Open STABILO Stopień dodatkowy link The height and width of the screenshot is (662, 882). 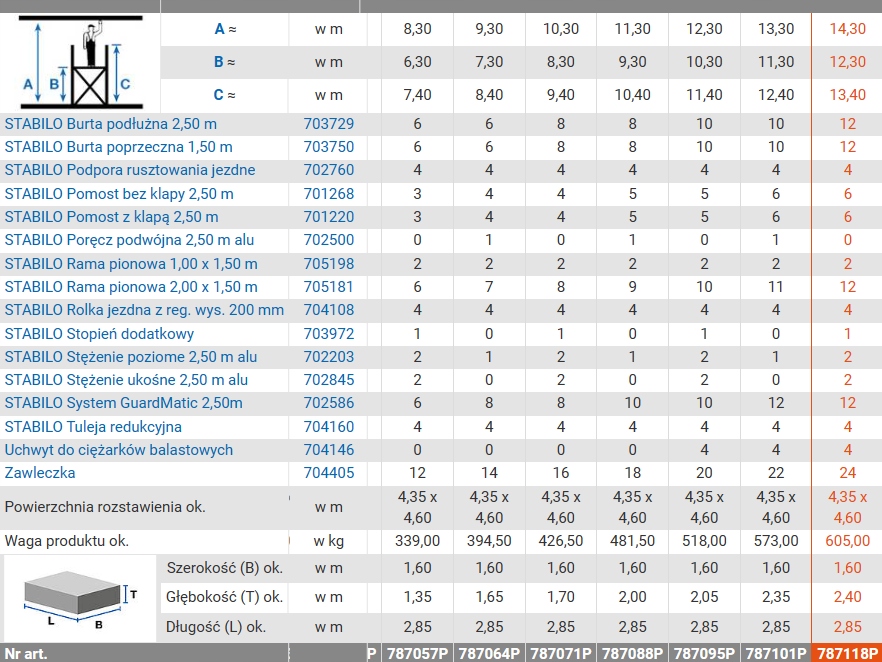click(x=99, y=334)
